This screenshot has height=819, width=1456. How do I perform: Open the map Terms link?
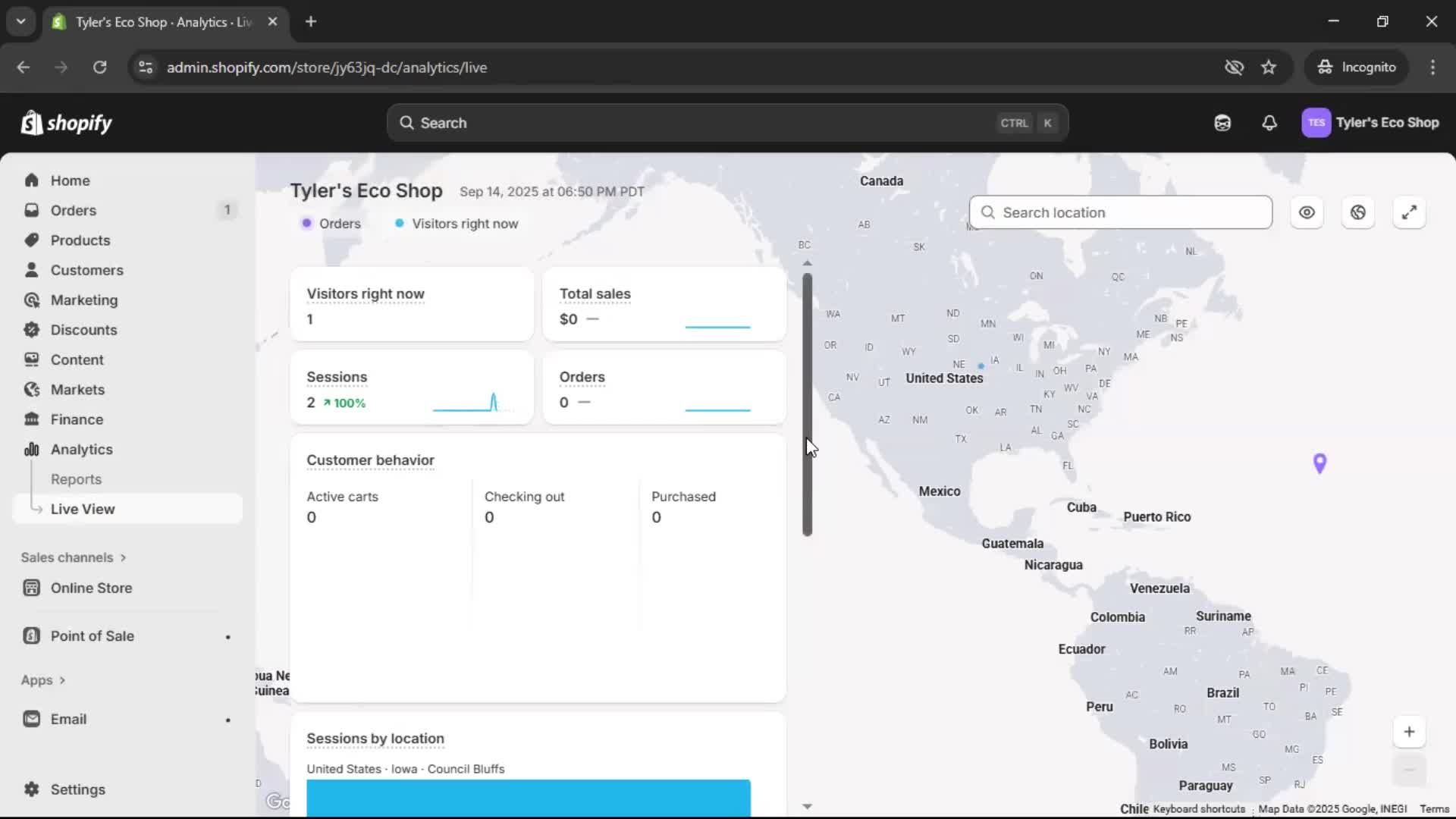(1434, 809)
